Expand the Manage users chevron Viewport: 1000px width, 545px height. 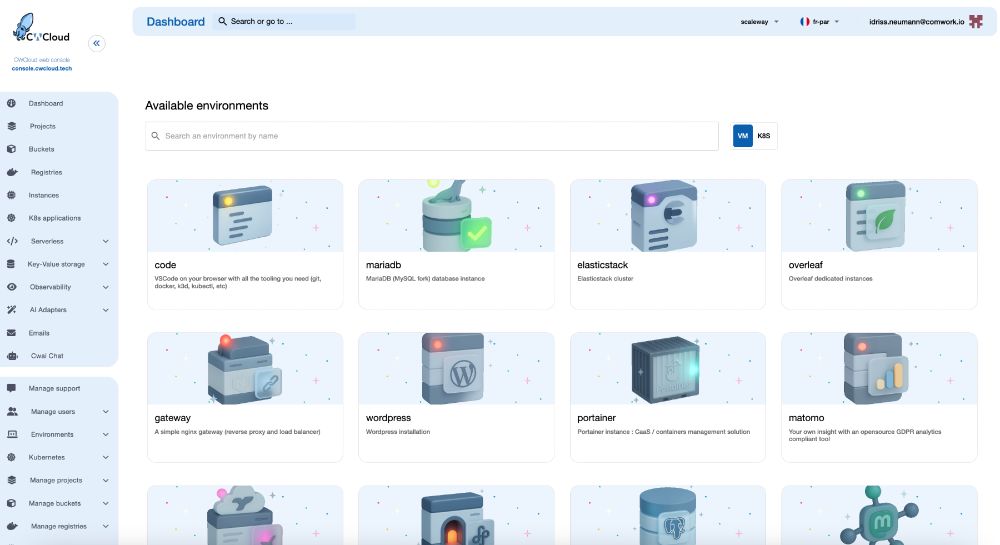105,412
